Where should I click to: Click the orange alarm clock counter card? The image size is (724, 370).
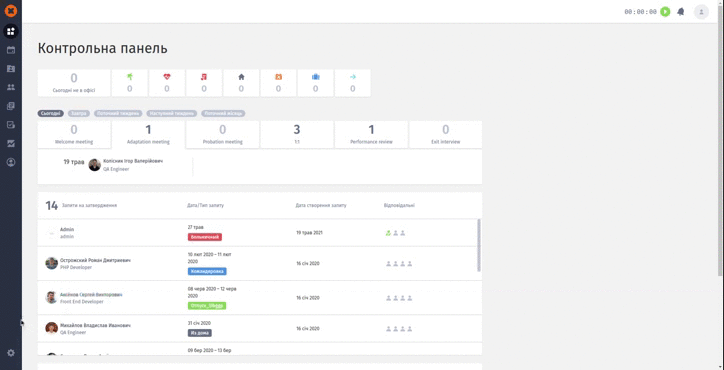coord(278,83)
